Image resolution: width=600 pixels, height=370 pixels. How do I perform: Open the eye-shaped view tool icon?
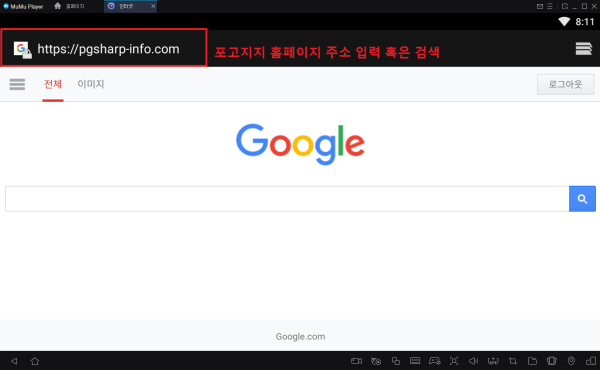pyautogui.click(x=376, y=361)
